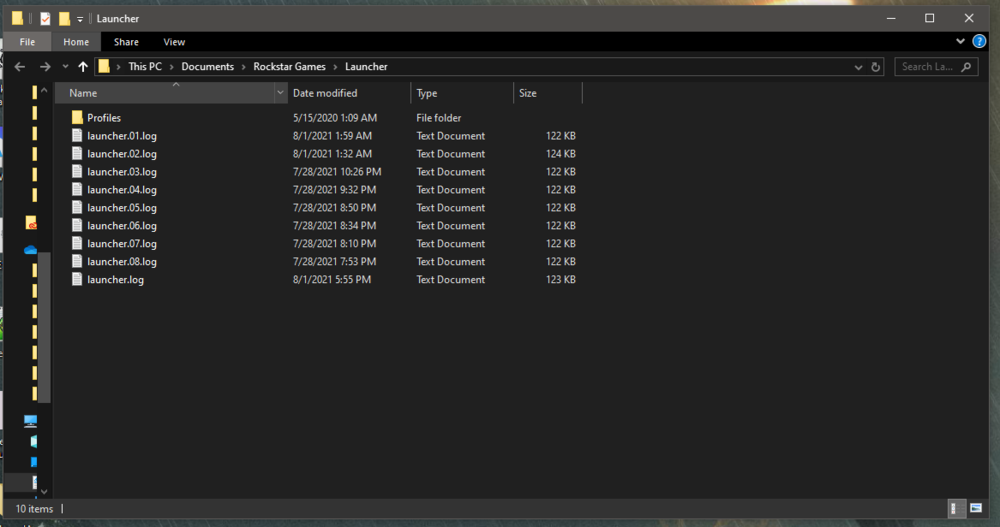
Task: Select the launcher.01.log file icon
Action: pos(77,135)
